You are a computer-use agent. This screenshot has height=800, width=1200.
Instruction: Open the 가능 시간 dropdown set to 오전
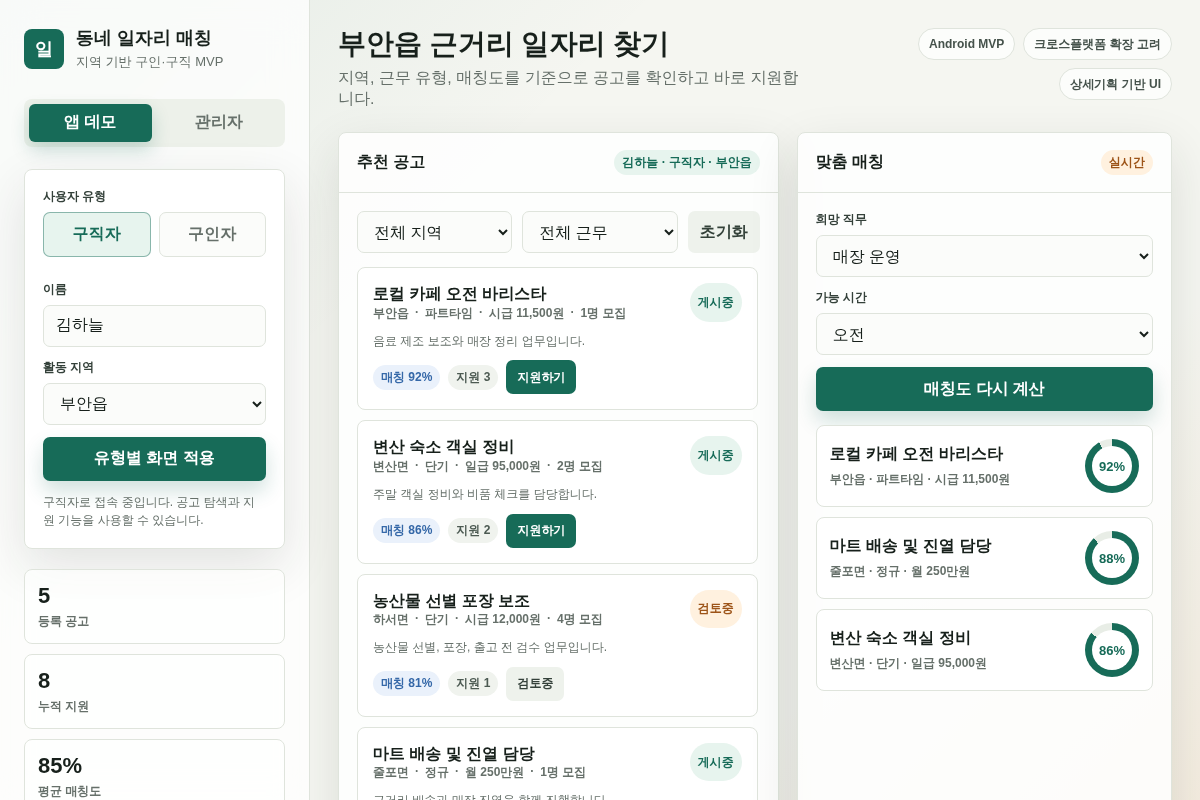(984, 334)
